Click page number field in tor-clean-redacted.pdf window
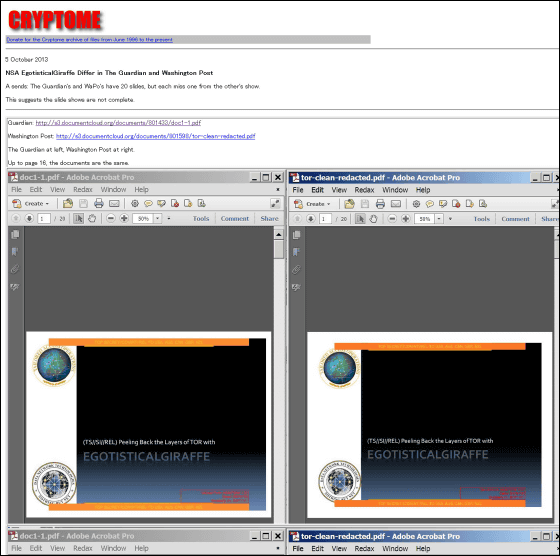 (325, 219)
